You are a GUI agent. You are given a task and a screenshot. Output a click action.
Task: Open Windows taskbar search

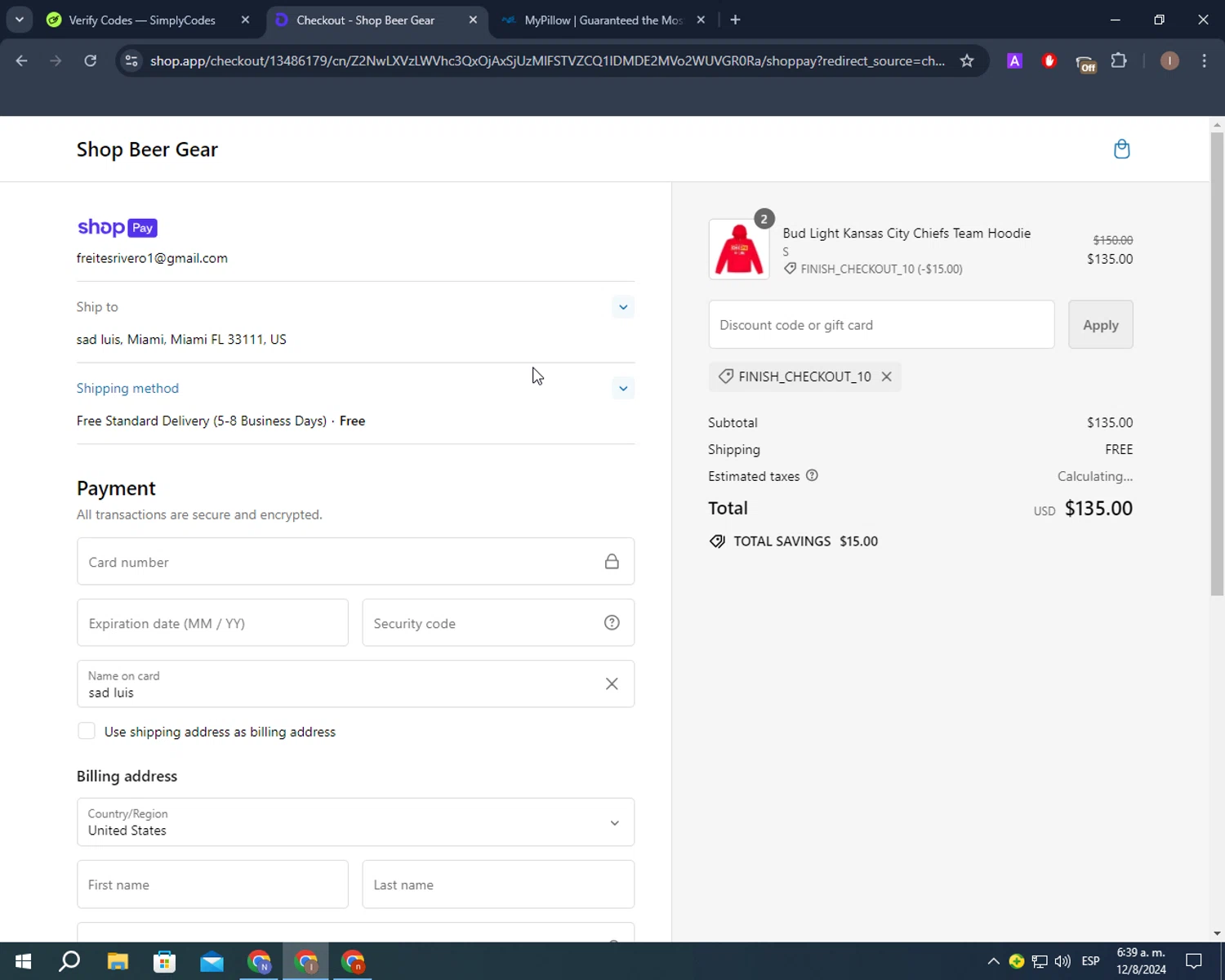pos(69,961)
